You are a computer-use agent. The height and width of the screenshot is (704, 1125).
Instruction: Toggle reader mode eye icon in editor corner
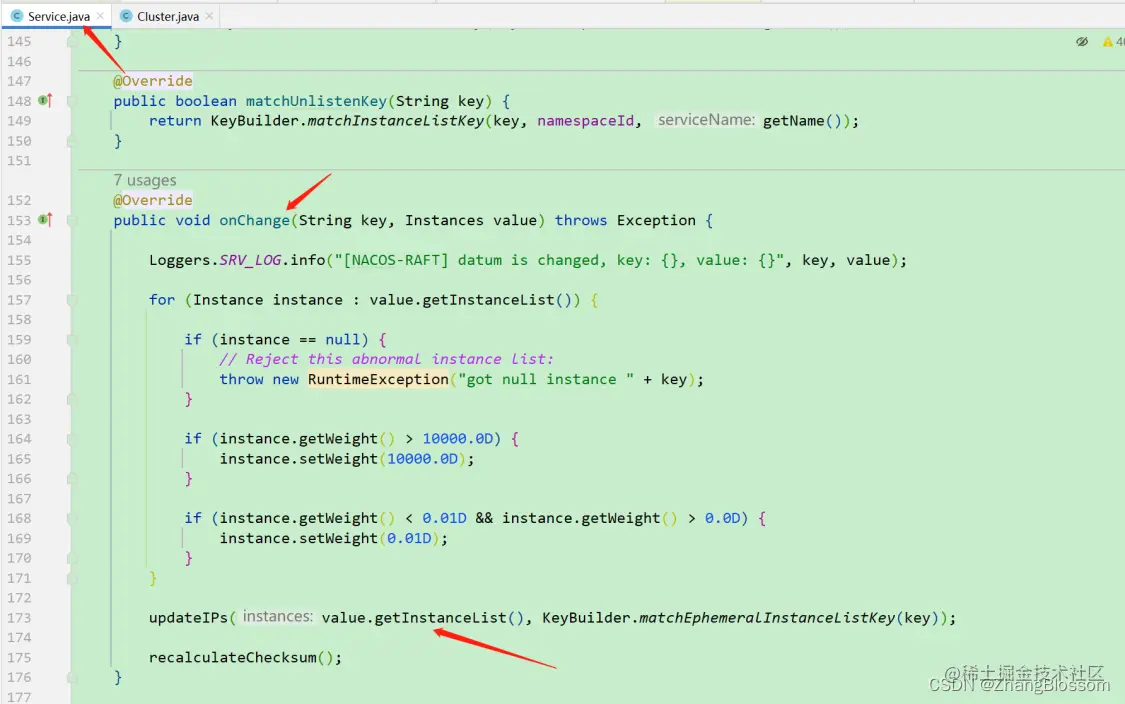point(1082,42)
